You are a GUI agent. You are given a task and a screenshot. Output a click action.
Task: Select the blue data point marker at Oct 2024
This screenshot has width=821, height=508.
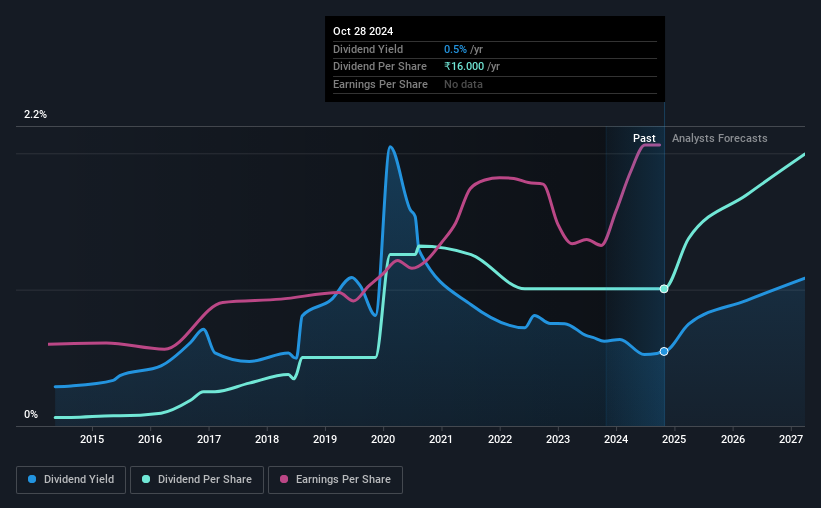tap(664, 351)
